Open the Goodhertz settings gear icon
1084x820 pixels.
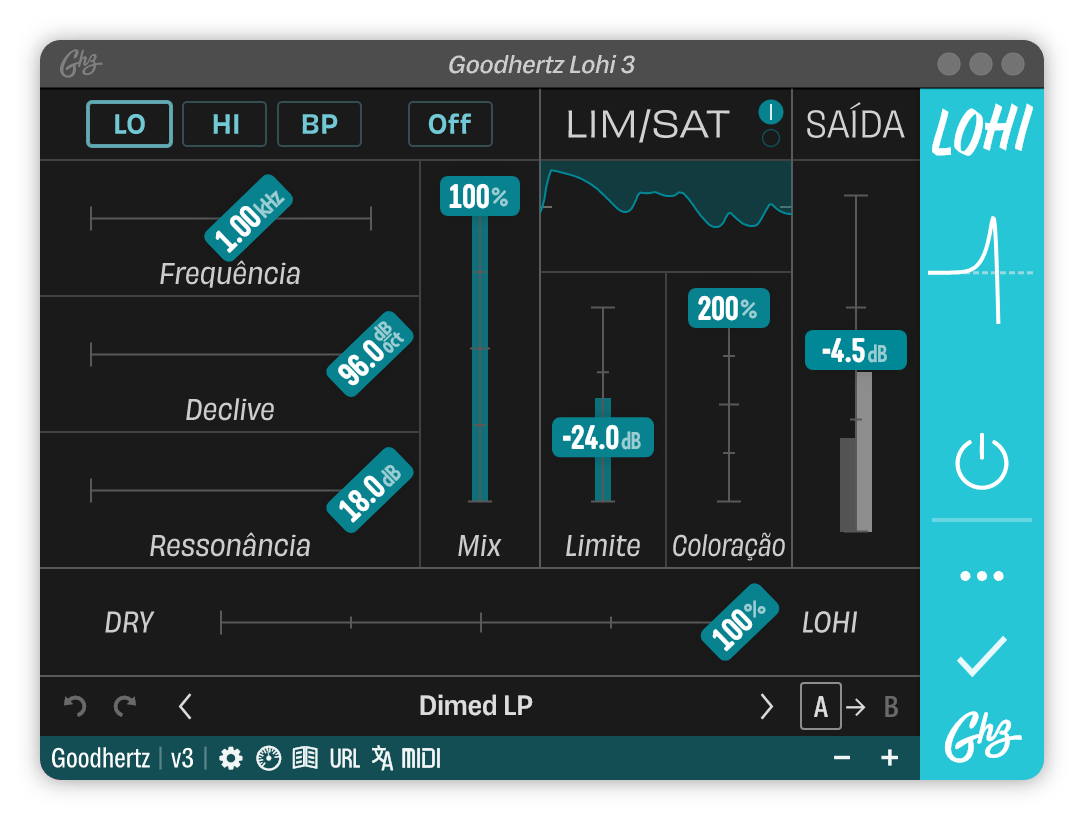tap(231, 758)
